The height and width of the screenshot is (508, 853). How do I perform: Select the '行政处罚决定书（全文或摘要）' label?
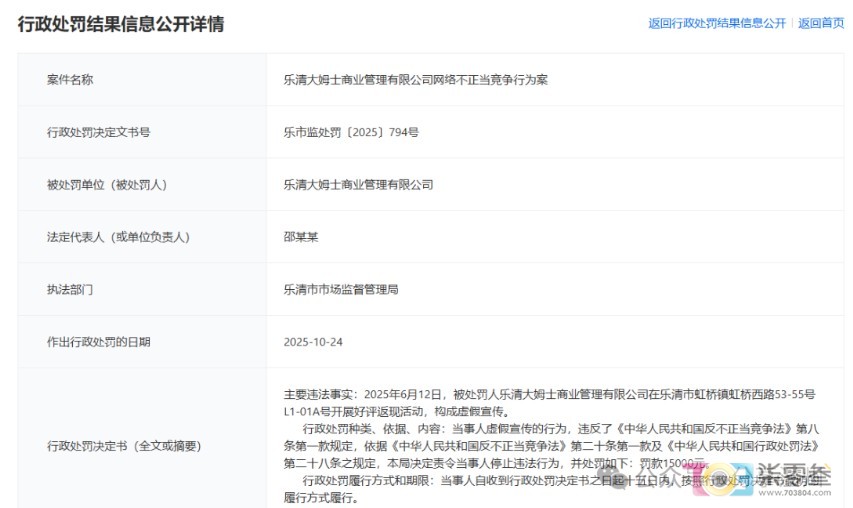(x=124, y=445)
